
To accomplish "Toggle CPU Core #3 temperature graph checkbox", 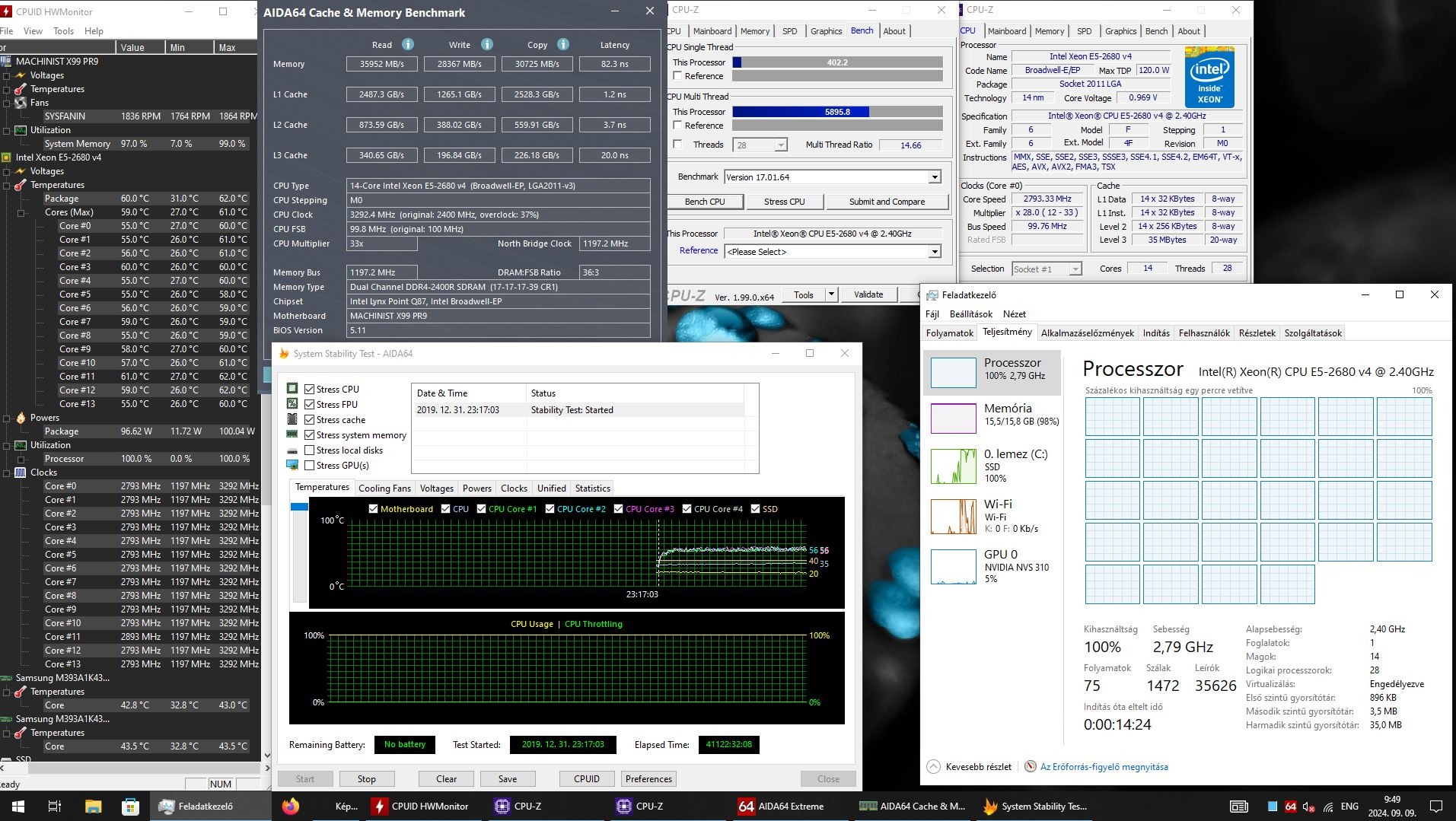I will tap(618, 509).
